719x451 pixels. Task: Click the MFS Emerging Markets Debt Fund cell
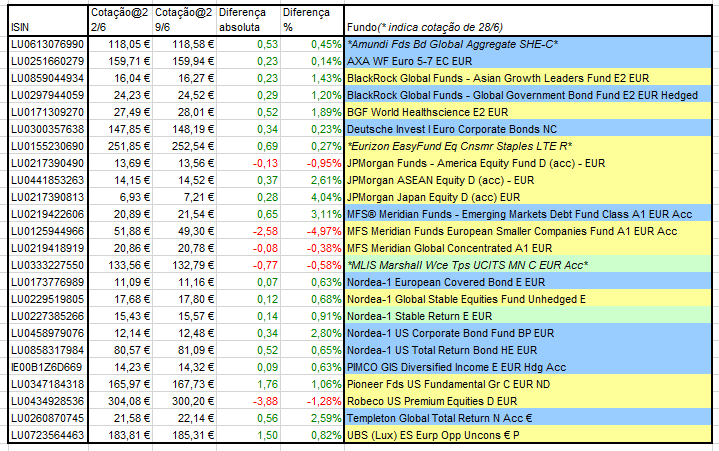(528, 214)
